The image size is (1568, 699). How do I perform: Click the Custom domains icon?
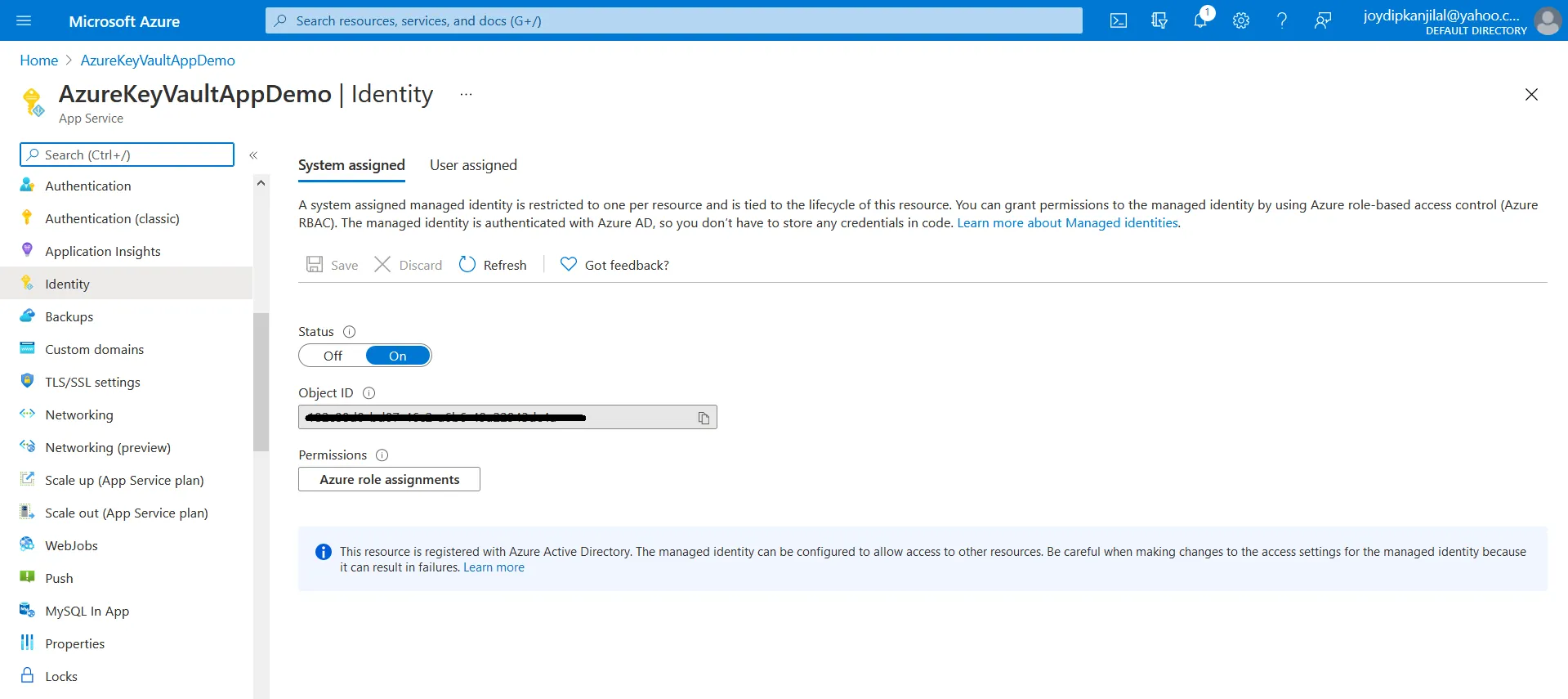(x=27, y=348)
